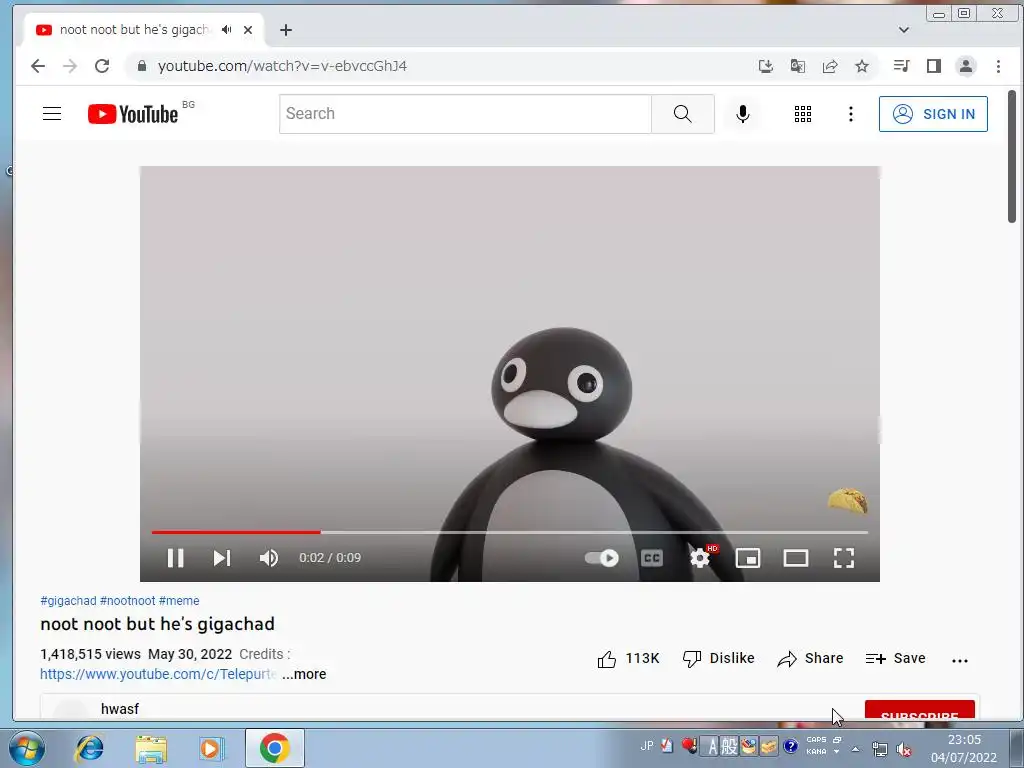Save video to a playlist
This screenshot has width=1024, height=768.
(895, 658)
